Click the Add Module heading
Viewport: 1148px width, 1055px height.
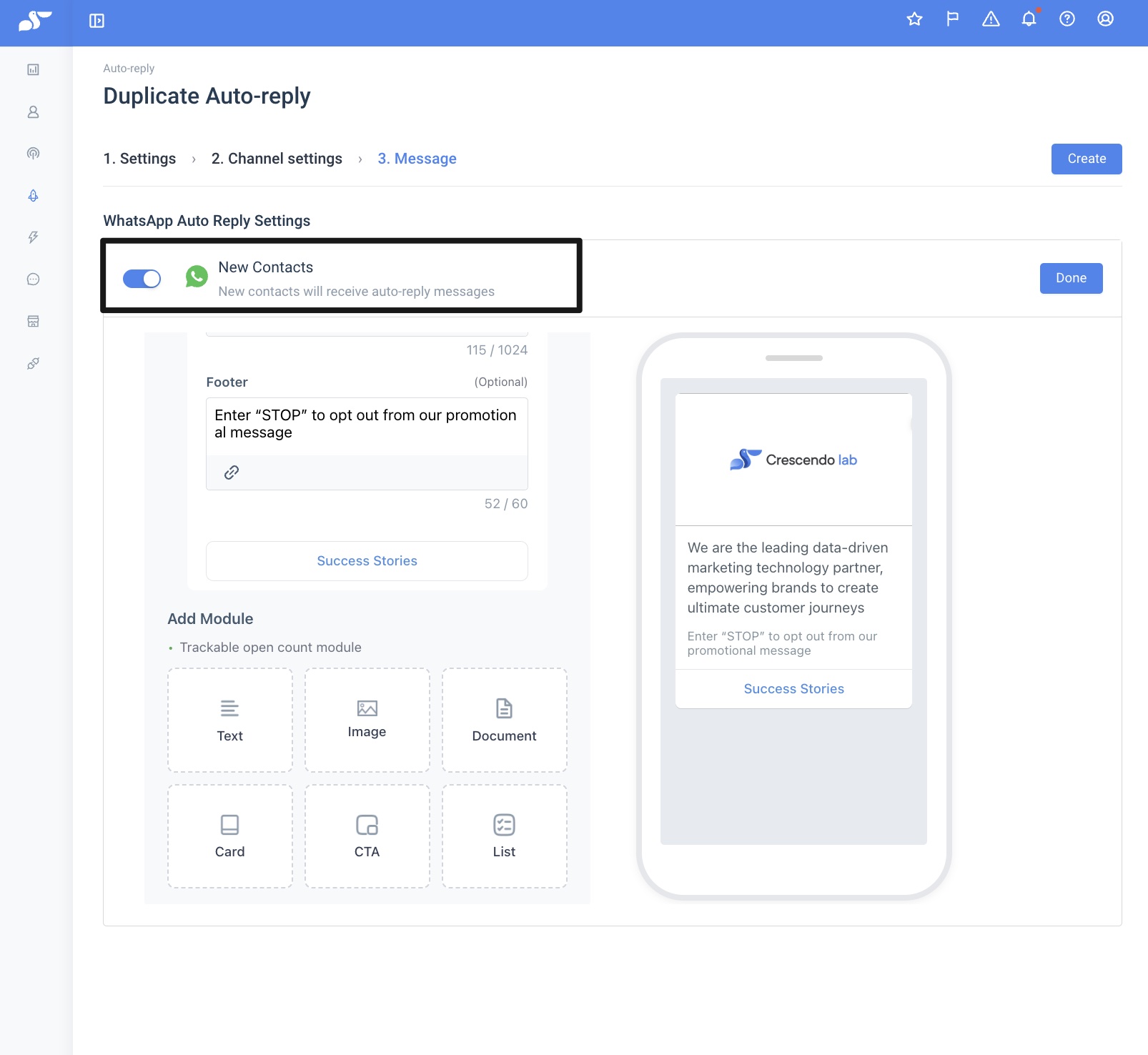(x=210, y=619)
